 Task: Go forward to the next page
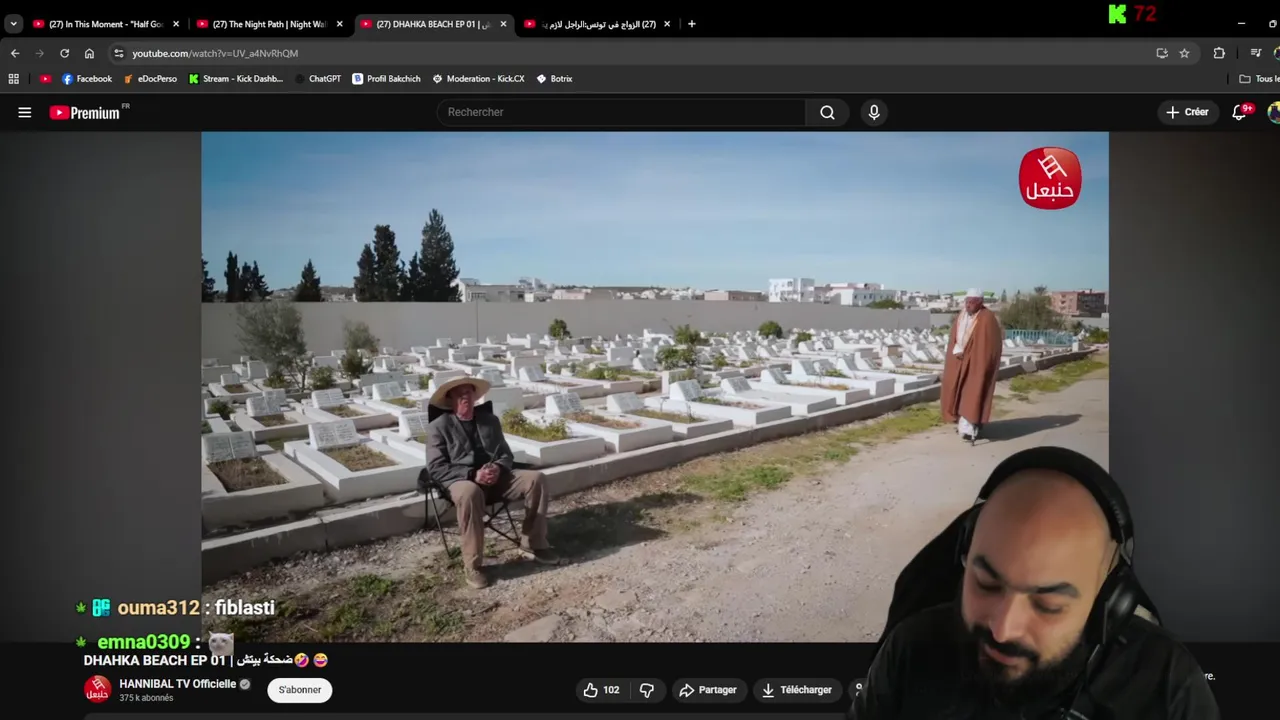(40, 53)
